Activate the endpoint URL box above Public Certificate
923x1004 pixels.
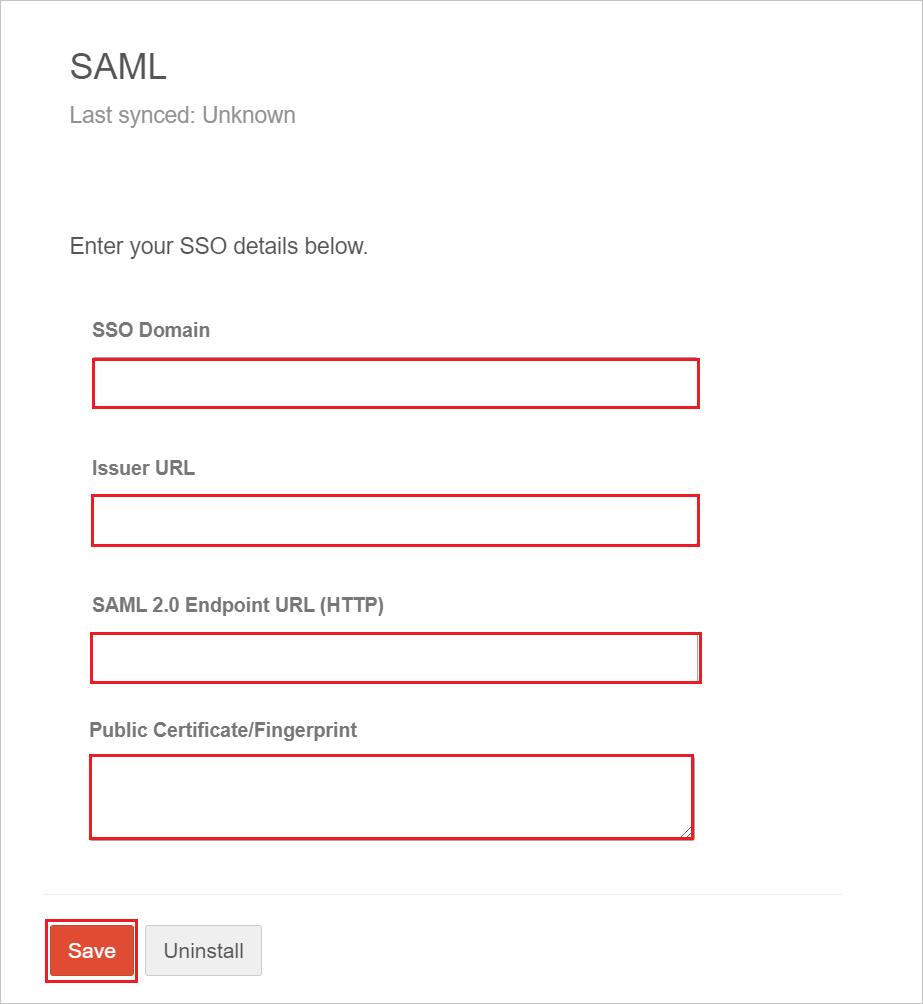coord(396,658)
